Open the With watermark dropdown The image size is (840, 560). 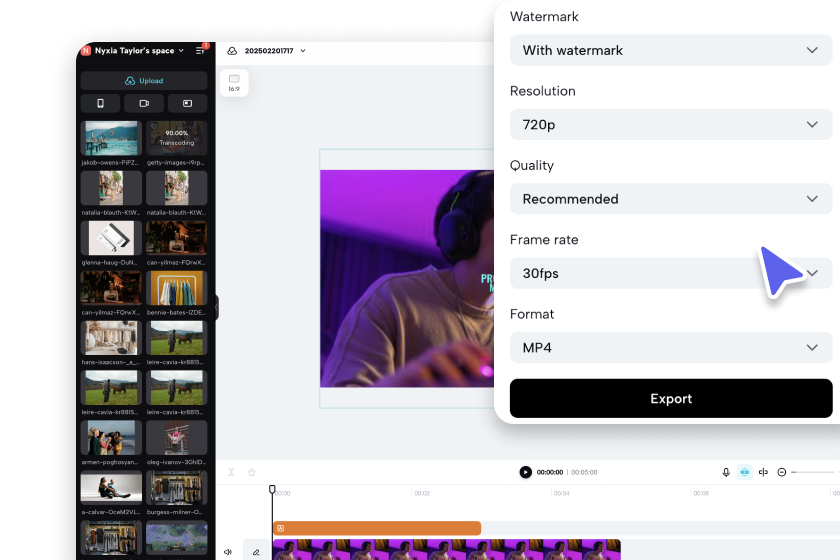[671, 50]
